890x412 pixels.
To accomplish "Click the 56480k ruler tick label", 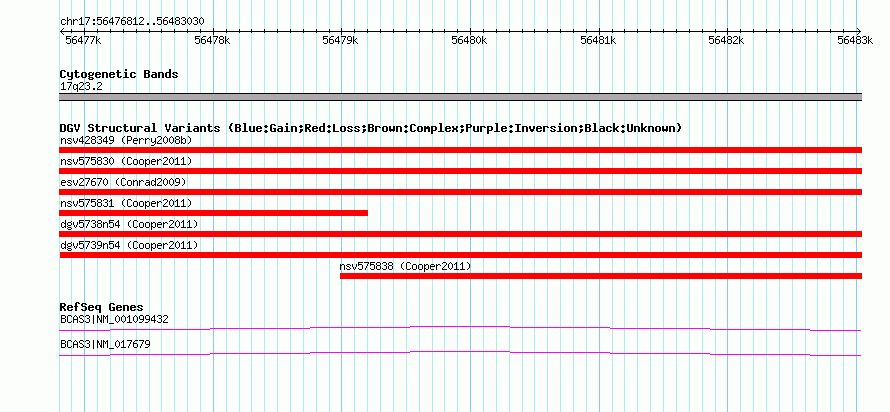I will (469, 40).
